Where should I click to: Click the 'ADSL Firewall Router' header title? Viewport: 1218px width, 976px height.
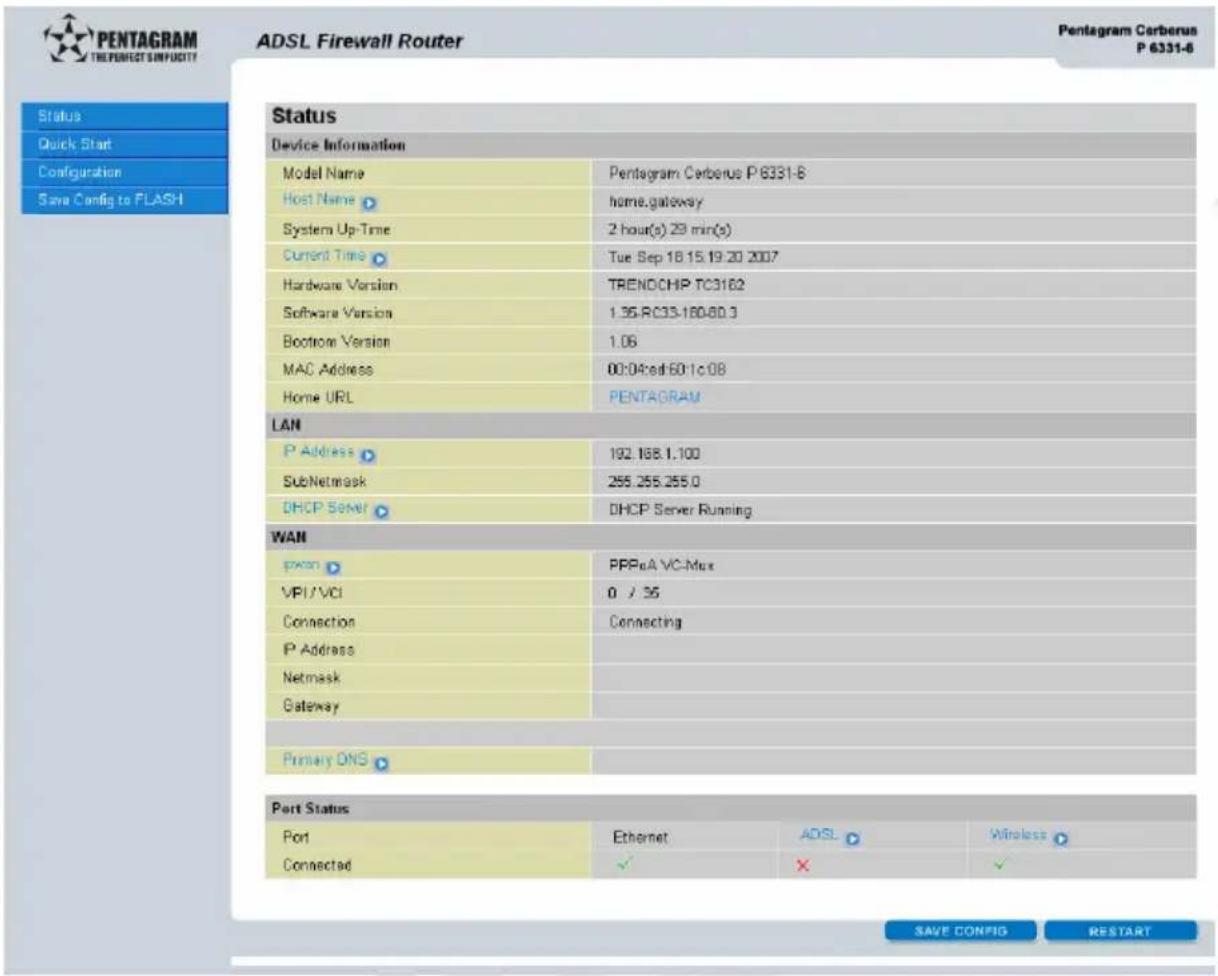360,43
